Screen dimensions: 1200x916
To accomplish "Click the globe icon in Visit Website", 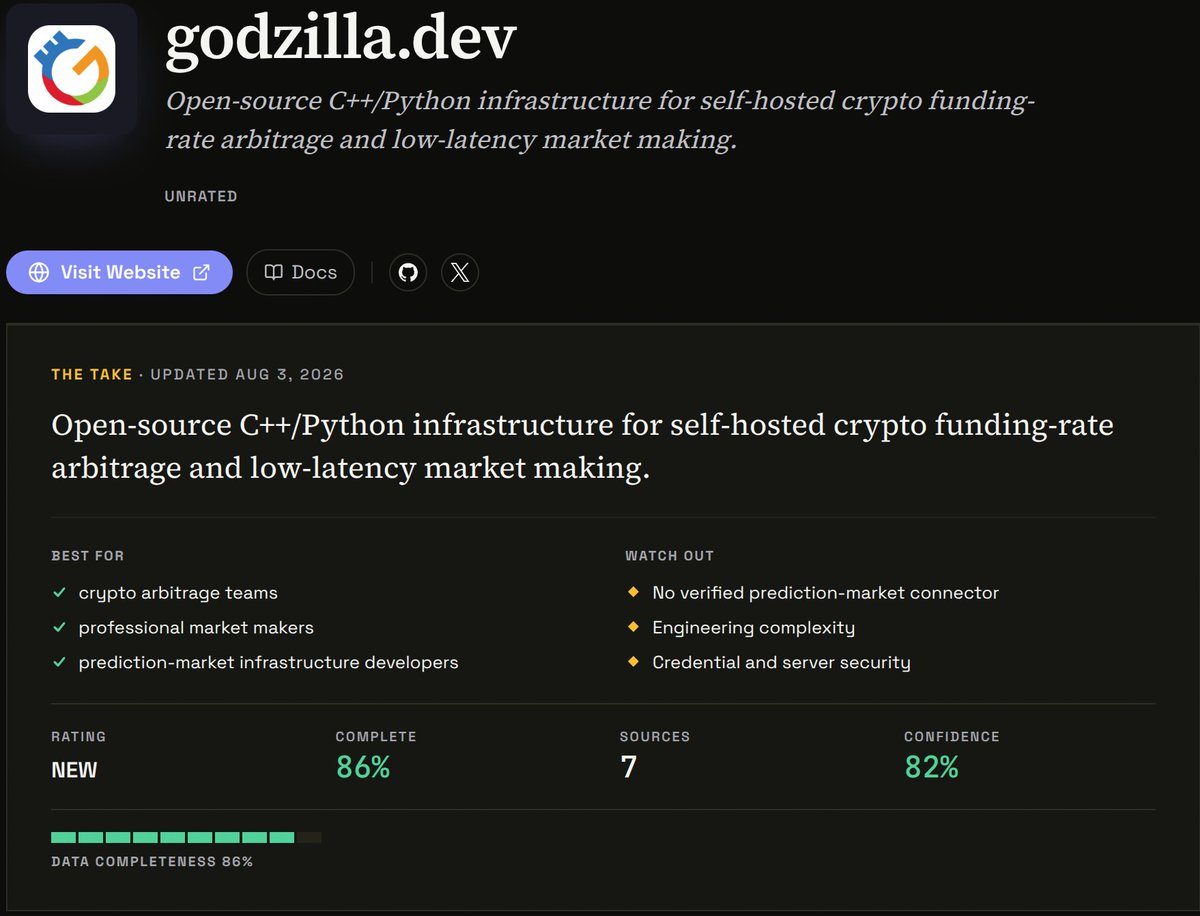I will [x=39, y=272].
